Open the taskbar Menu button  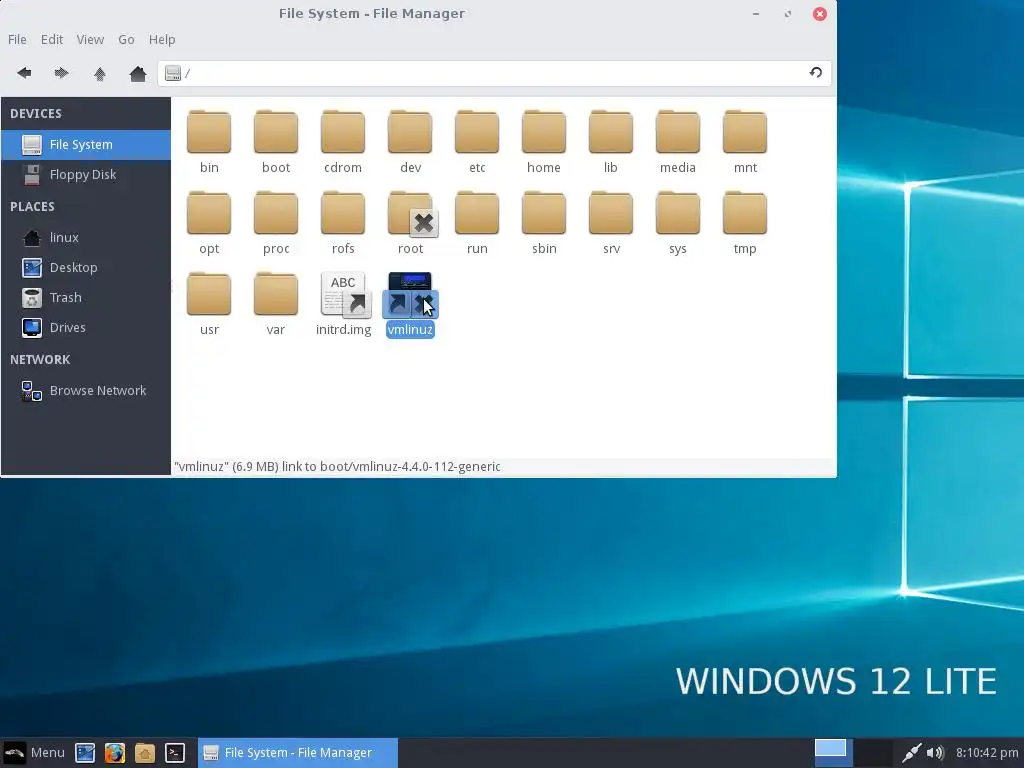coord(34,752)
